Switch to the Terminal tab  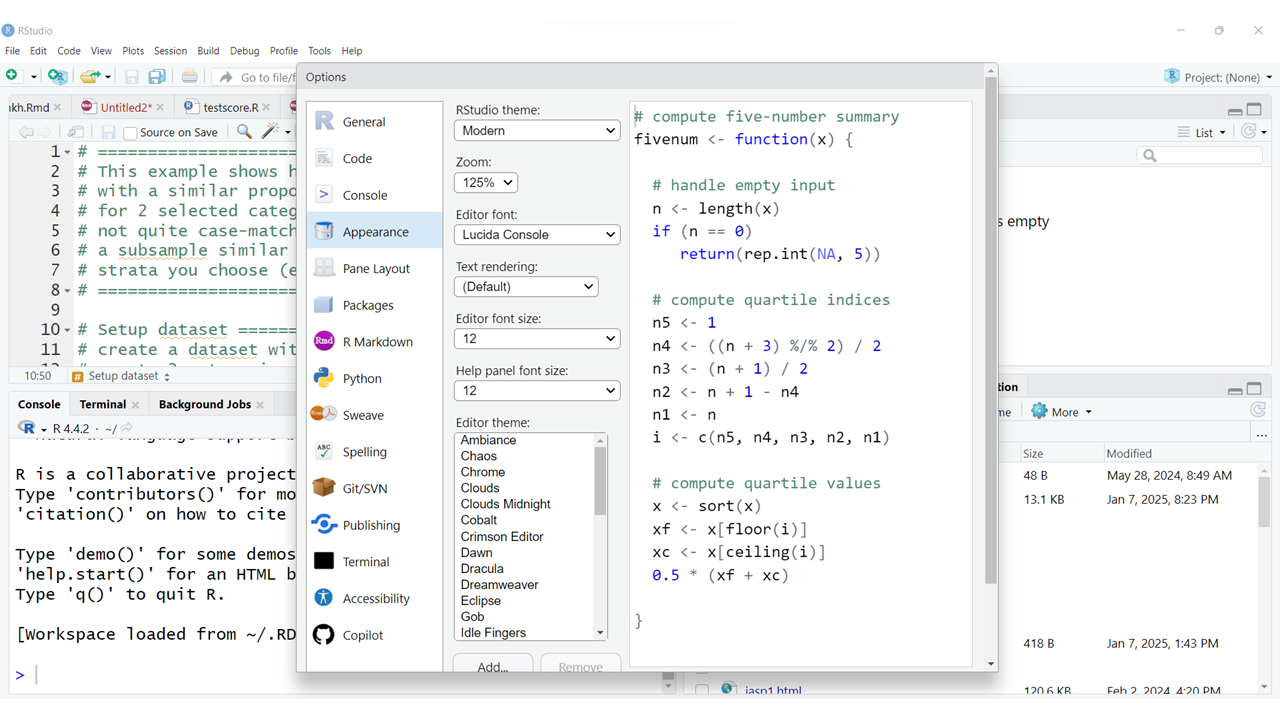coord(103,405)
